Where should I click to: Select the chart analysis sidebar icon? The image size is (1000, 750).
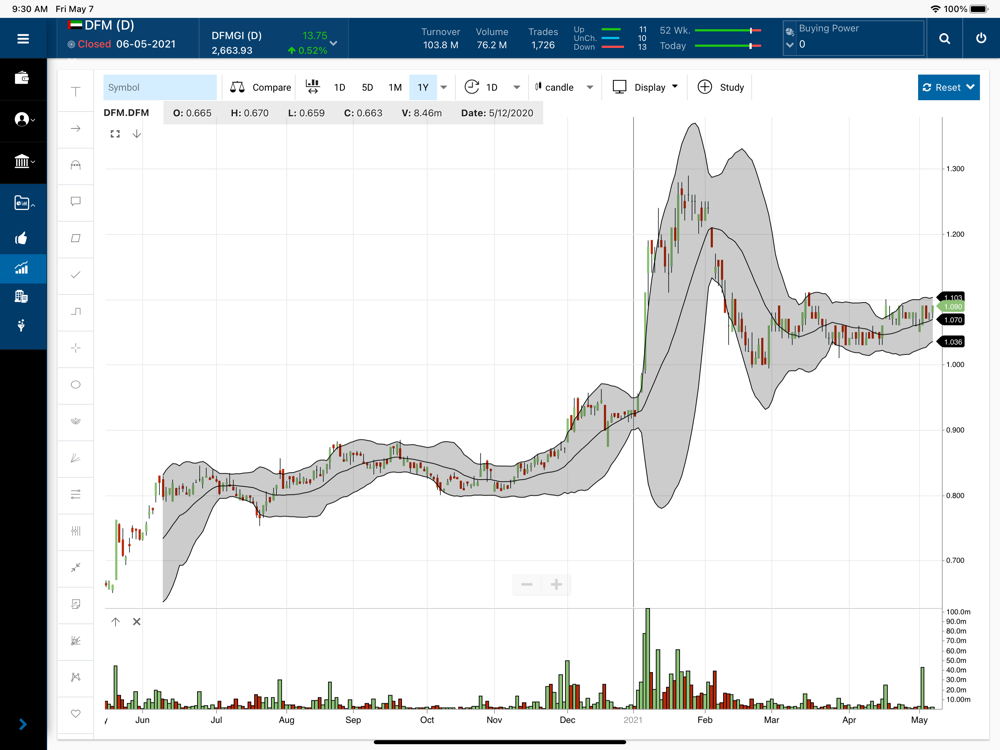pos(22,268)
